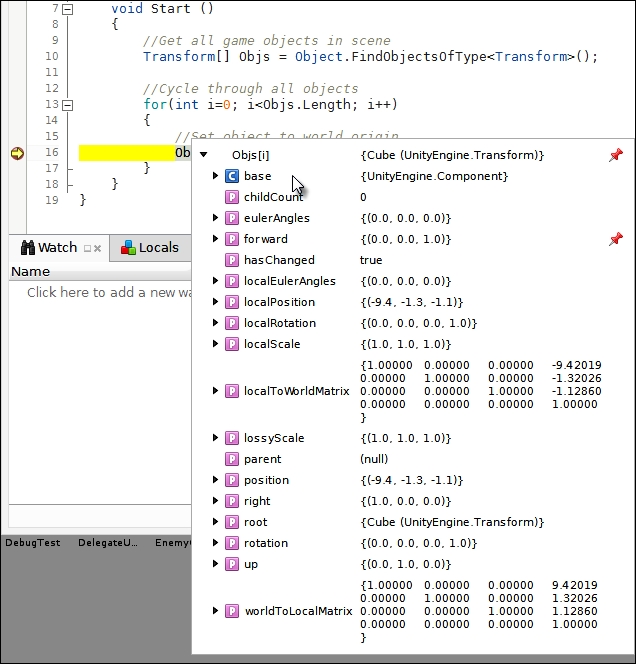
Task: Open the DelegateU... document tab
Action: [108, 542]
